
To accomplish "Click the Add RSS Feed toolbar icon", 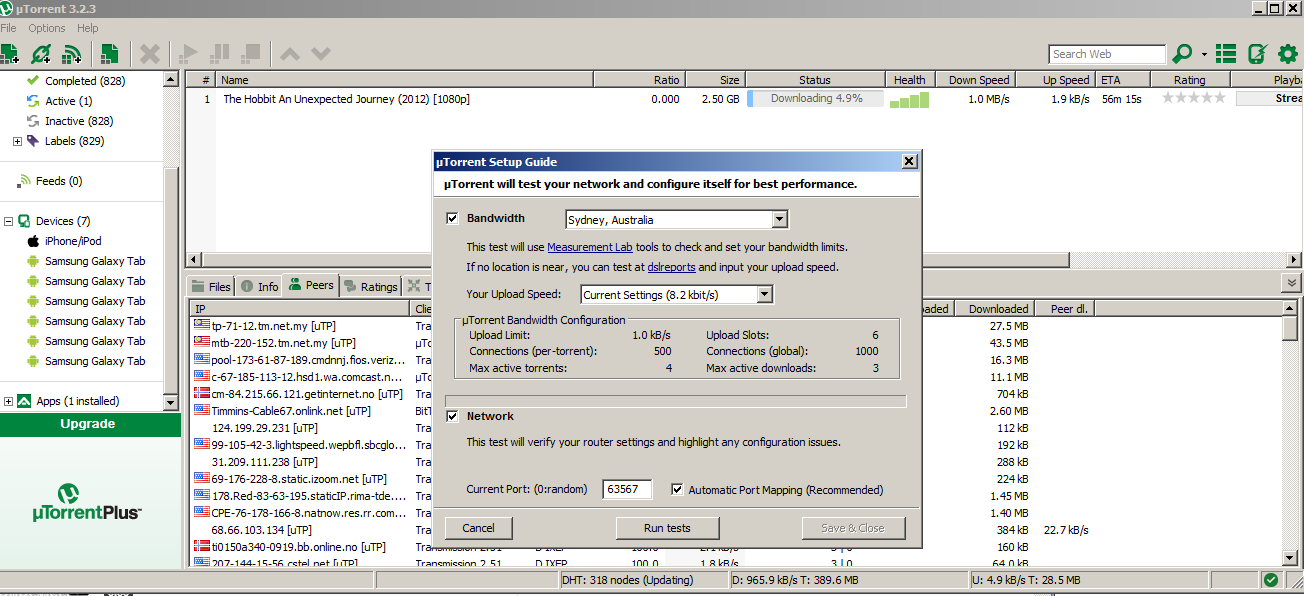I will [72, 54].
